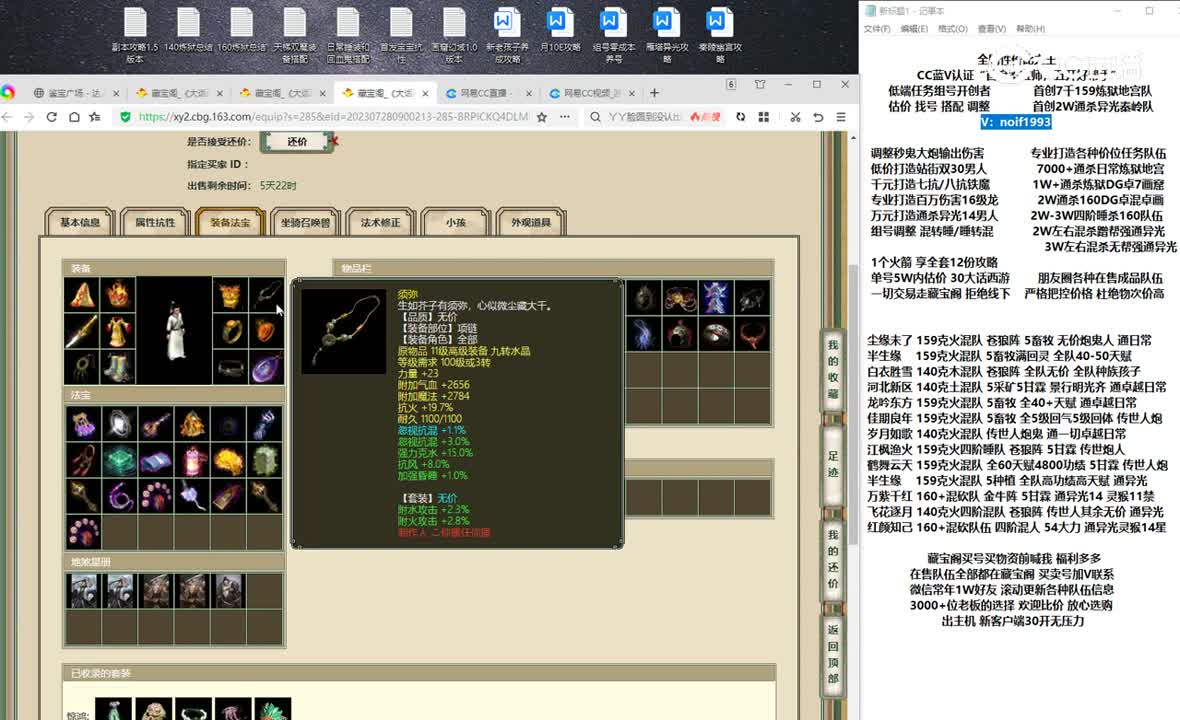Open browser screenshot scissors tool
Screen dimensions: 1180x720
795,117
